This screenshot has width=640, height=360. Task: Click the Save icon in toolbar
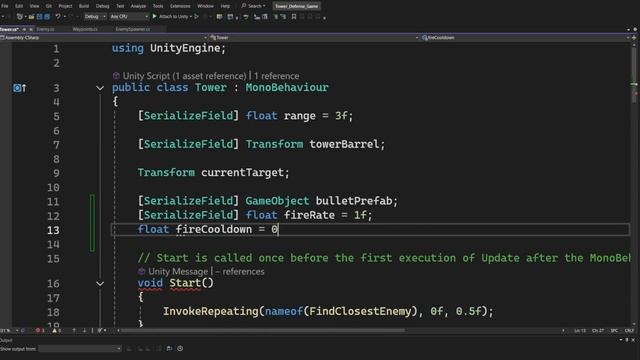[x=40, y=17]
